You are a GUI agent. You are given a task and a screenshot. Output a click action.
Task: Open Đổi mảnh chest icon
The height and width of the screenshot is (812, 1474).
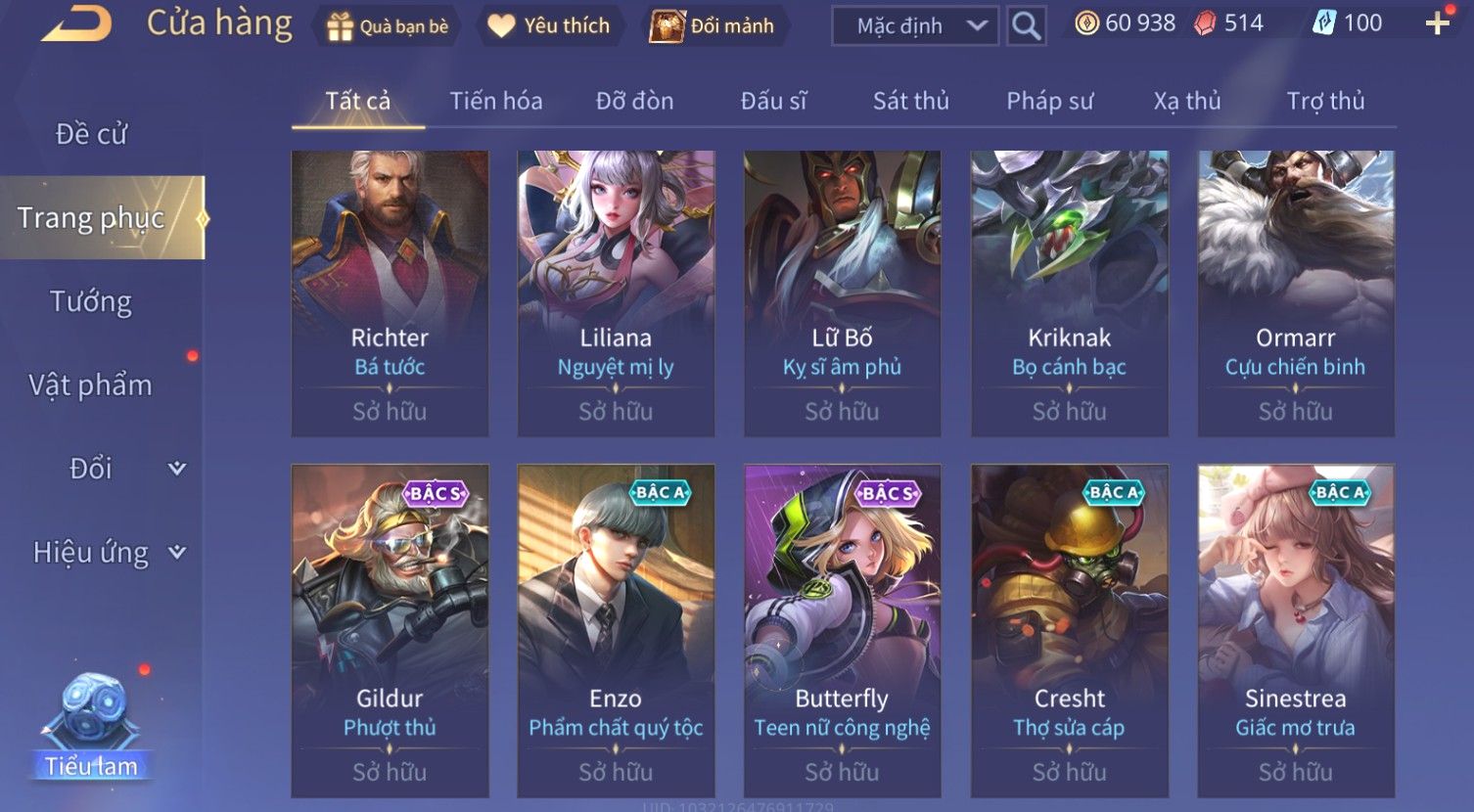[667, 26]
